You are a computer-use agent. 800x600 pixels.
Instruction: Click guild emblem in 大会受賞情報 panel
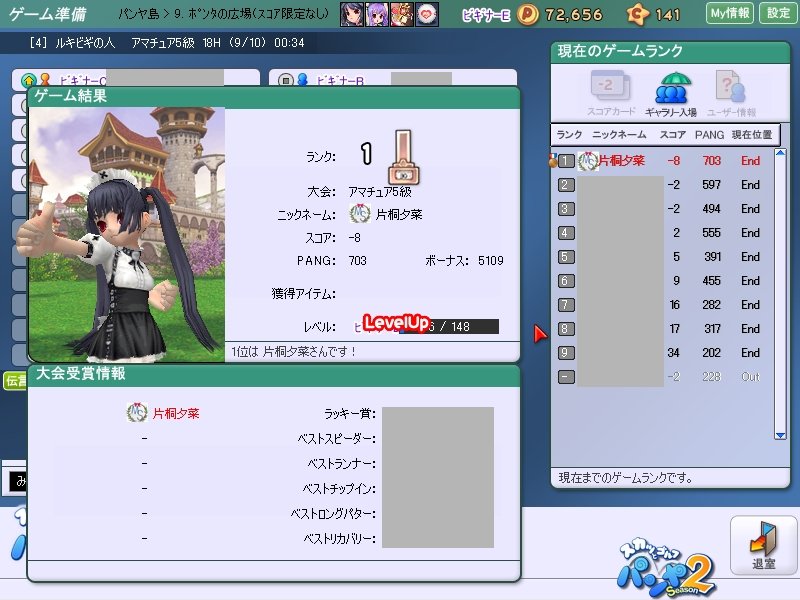(x=137, y=412)
